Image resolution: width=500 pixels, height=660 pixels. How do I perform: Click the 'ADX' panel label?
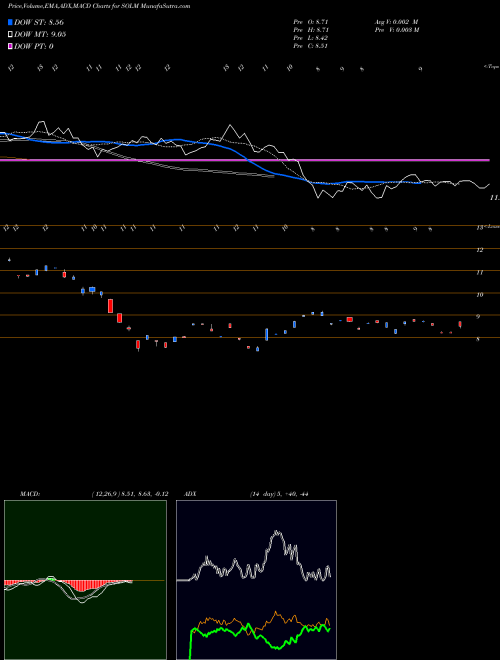click(x=190, y=494)
